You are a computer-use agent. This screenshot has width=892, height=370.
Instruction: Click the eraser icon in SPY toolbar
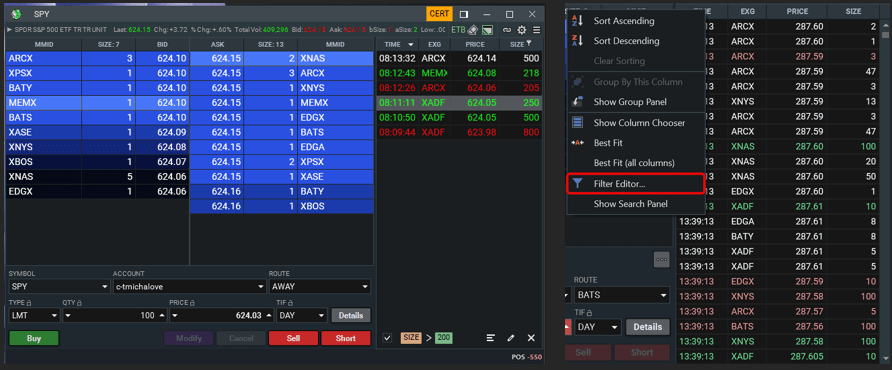pos(472,30)
